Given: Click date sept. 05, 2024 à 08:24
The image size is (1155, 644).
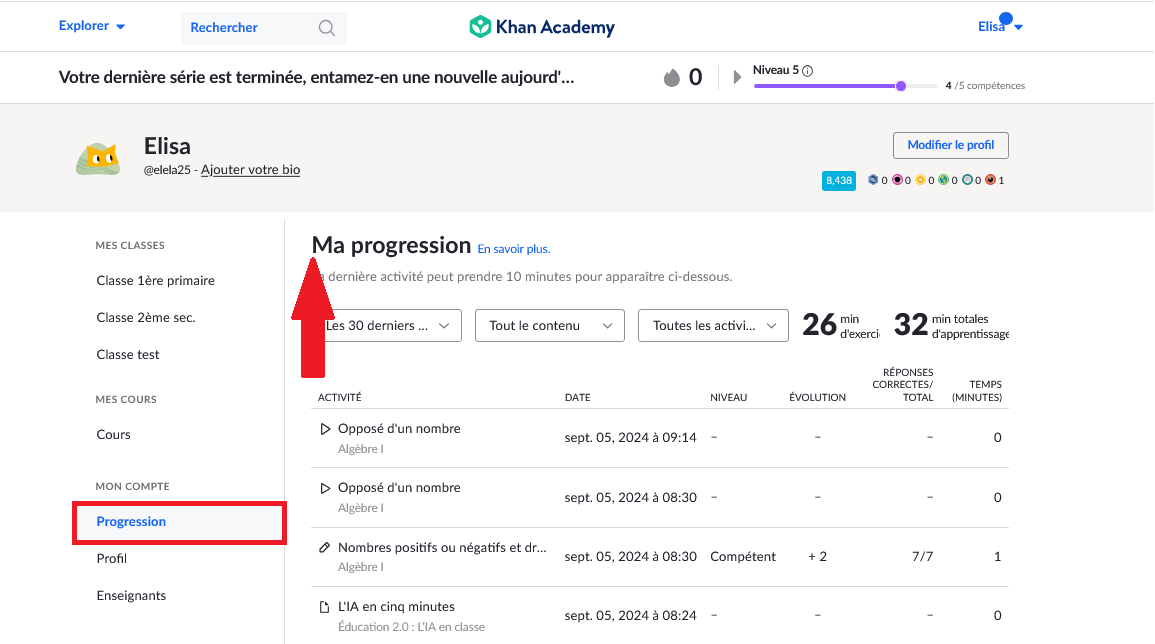Looking at the screenshot, I should 631,615.
